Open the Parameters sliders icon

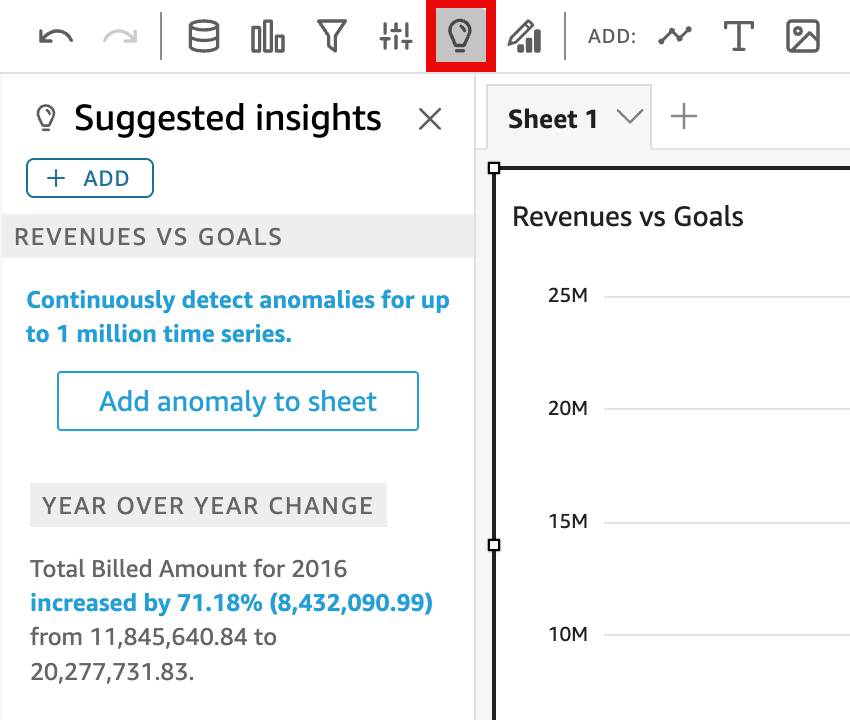click(x=396, y=36)
